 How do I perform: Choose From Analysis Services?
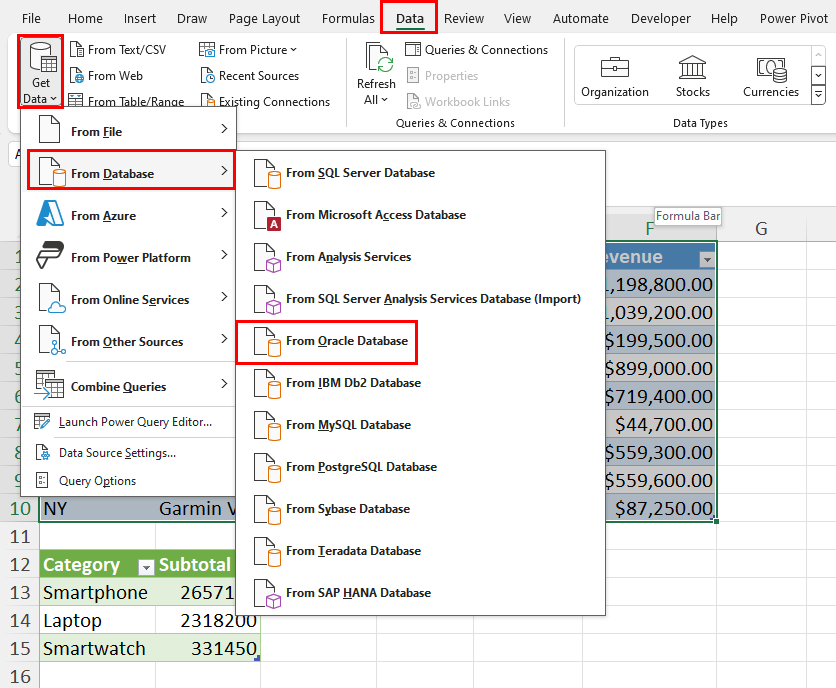[x=420, y=257]
